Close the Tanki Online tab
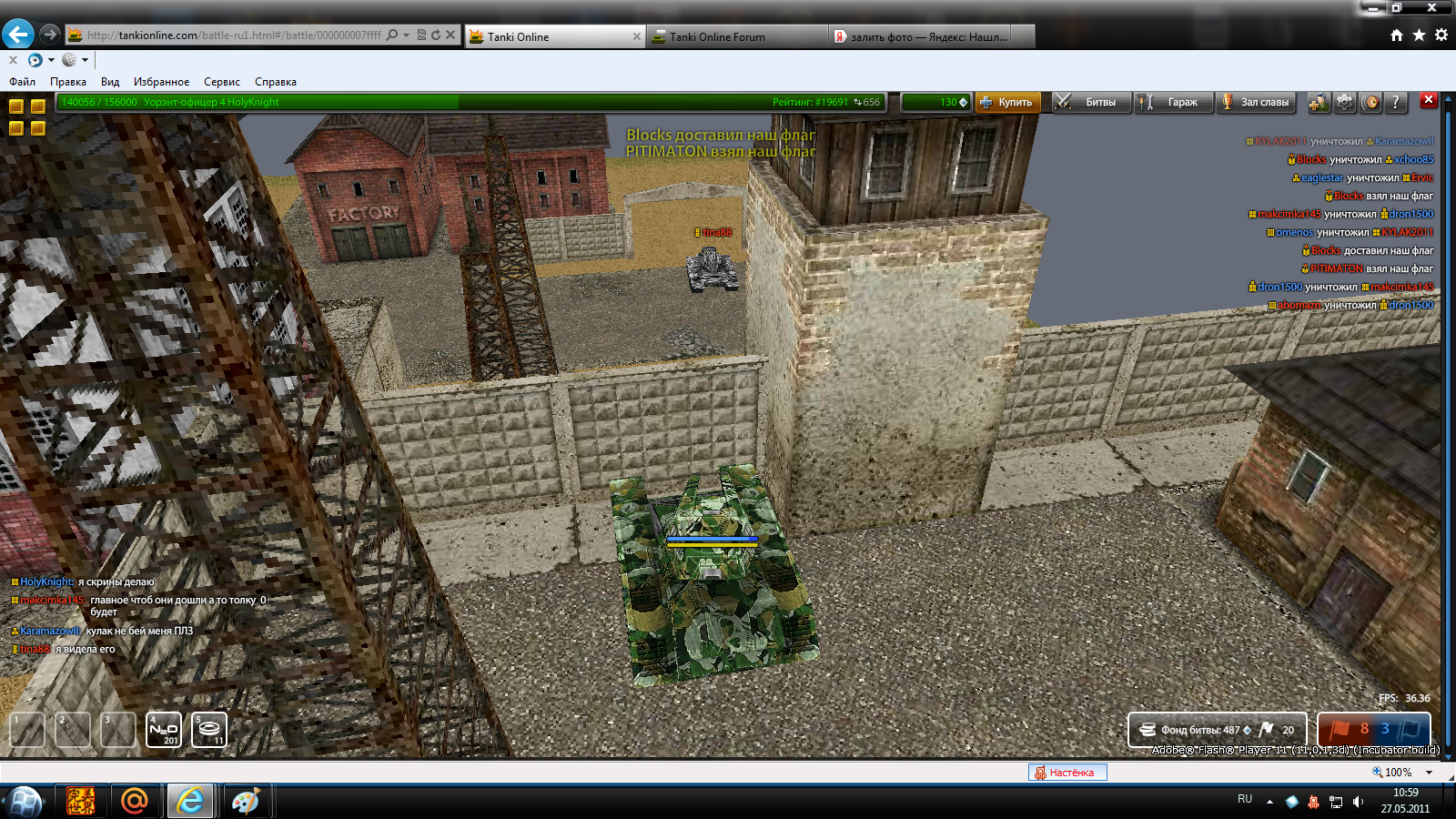The height and width of the screenshot is (819, 1456). coord(637,36)
